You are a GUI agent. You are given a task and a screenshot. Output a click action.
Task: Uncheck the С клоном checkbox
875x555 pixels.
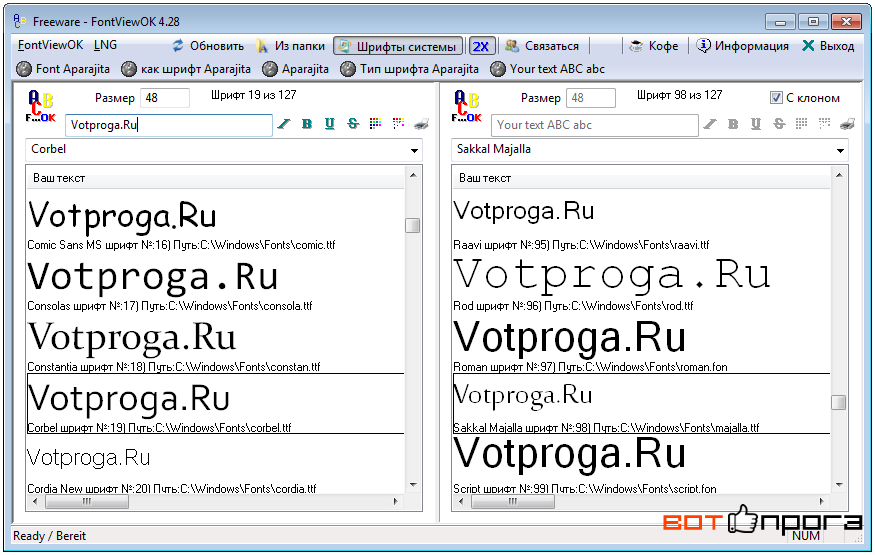point(776,98)
